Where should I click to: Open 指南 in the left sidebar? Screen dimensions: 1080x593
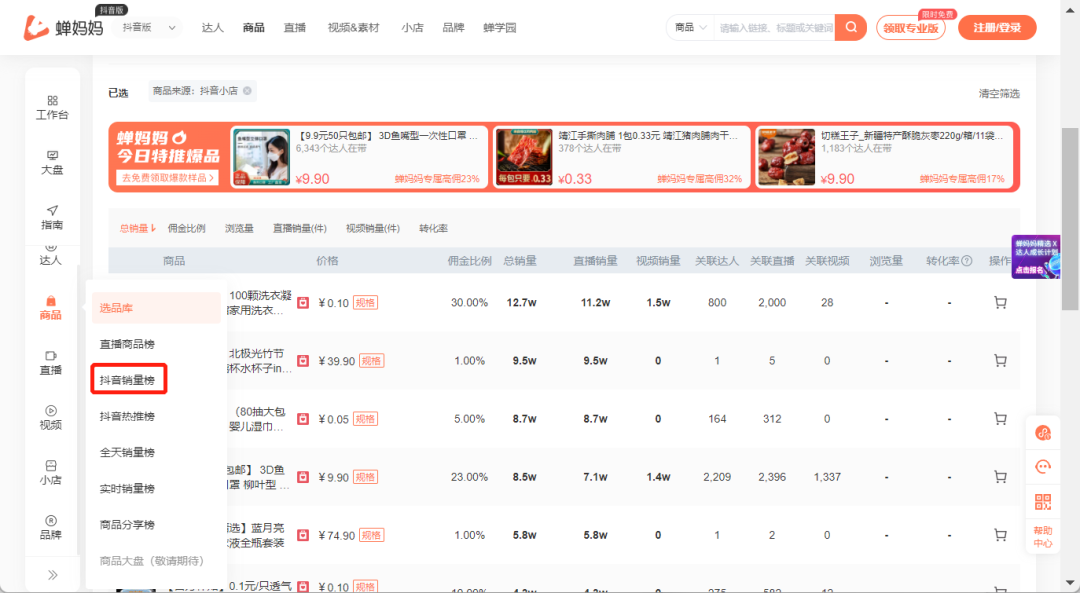(52, 218)
